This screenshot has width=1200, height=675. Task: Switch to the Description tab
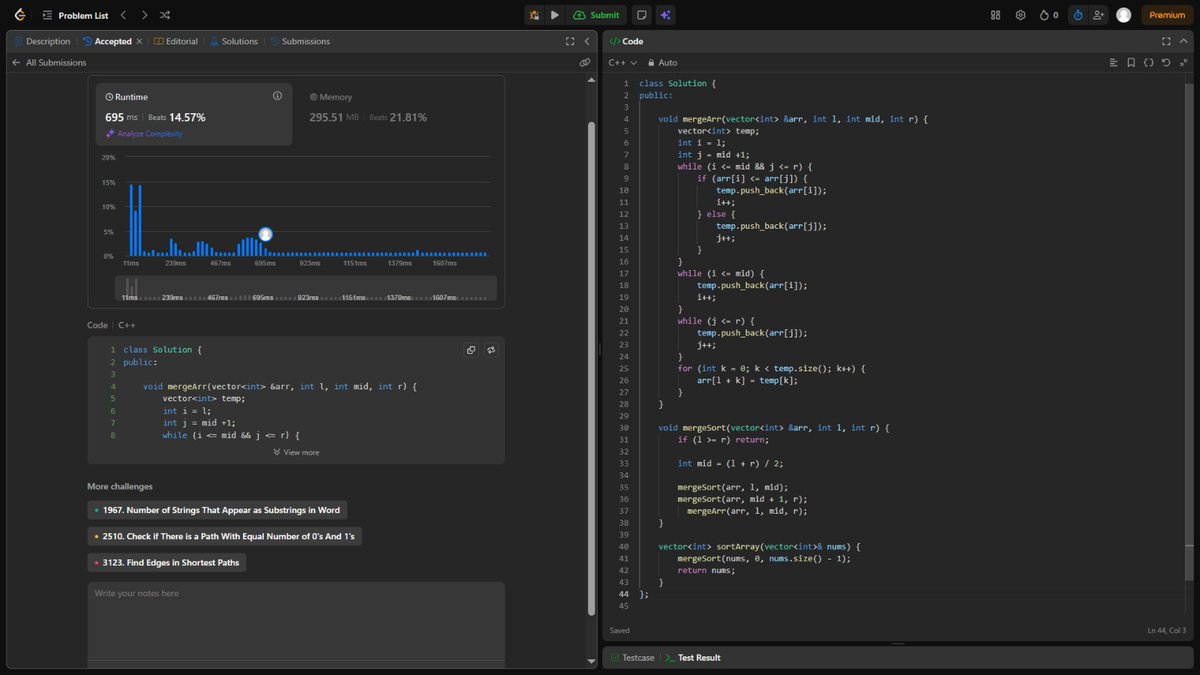[x=47, y=41]
